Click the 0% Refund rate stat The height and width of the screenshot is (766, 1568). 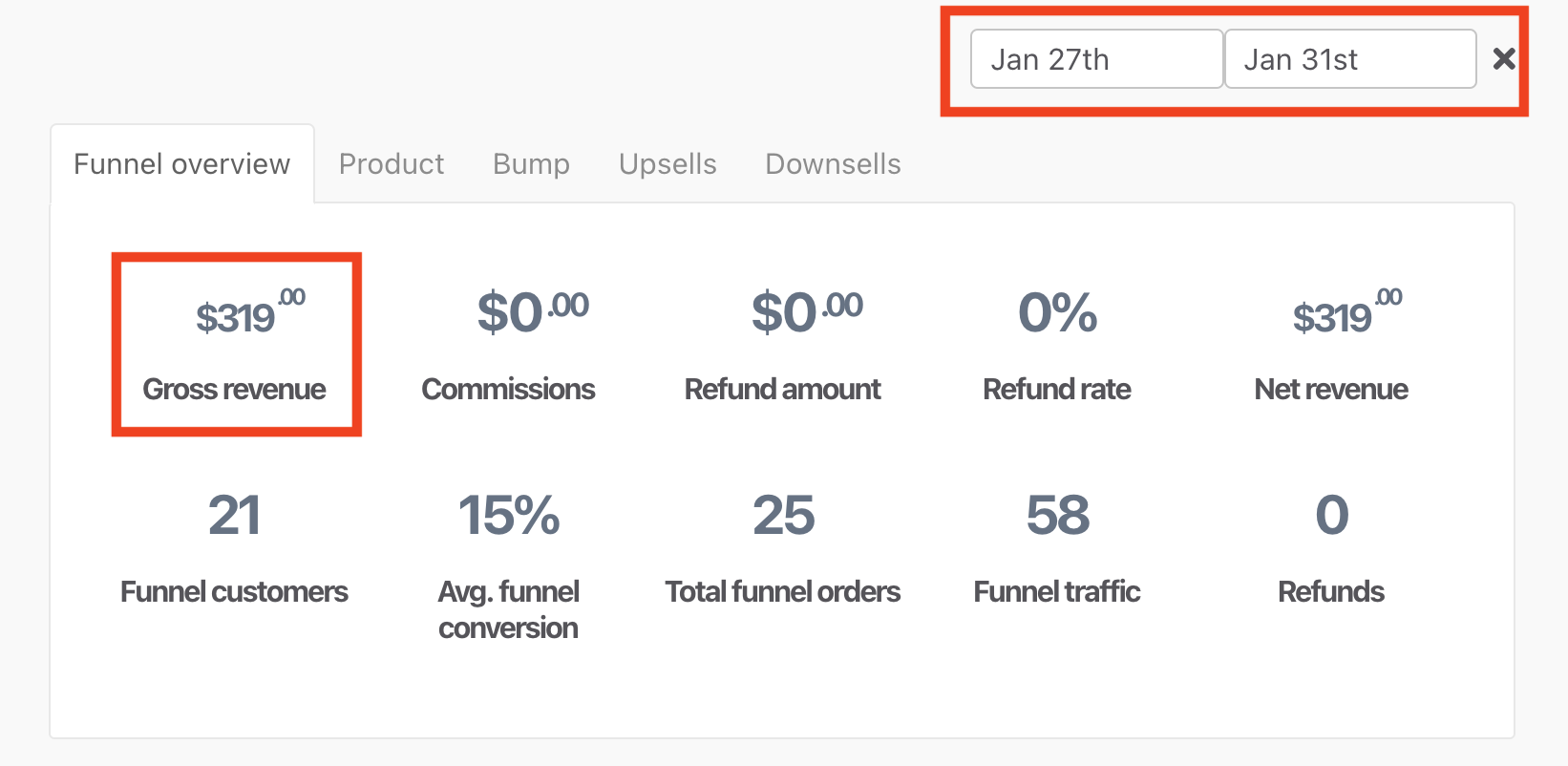(1057, 313)
